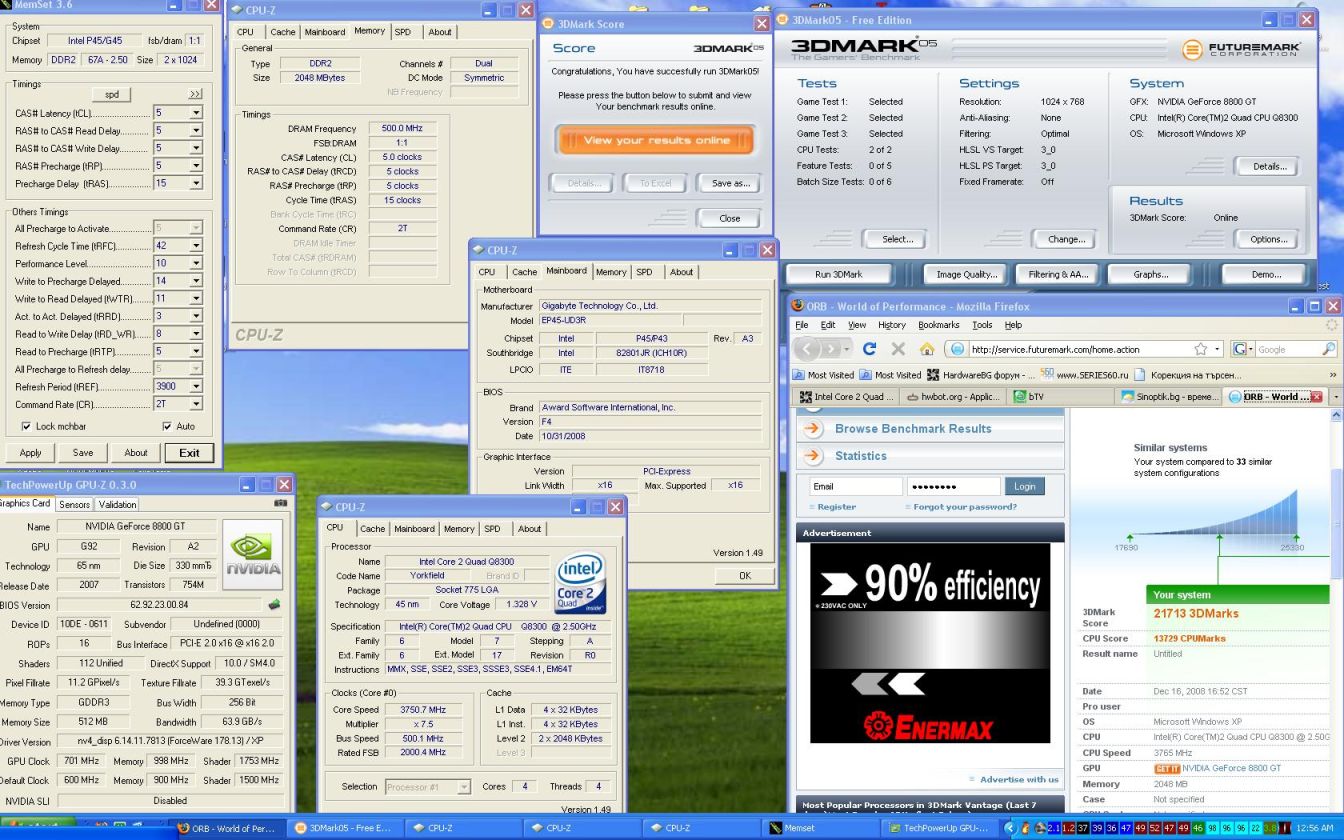Viewport: 1344px width, 840px height.
Task: Reload the page in Firefox
Action: point(869,349)
